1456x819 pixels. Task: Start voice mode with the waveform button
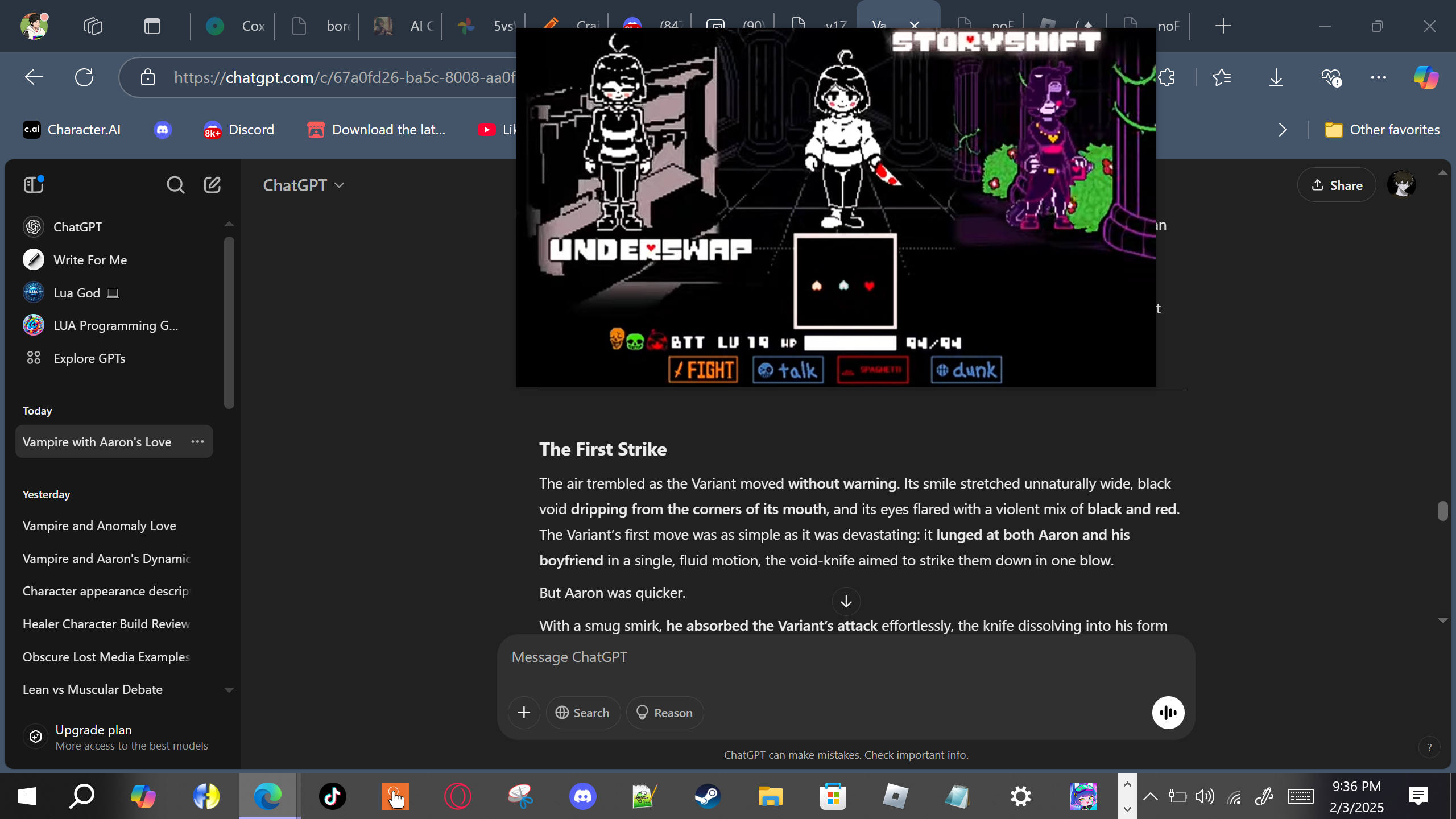[x=1168, y=713]
